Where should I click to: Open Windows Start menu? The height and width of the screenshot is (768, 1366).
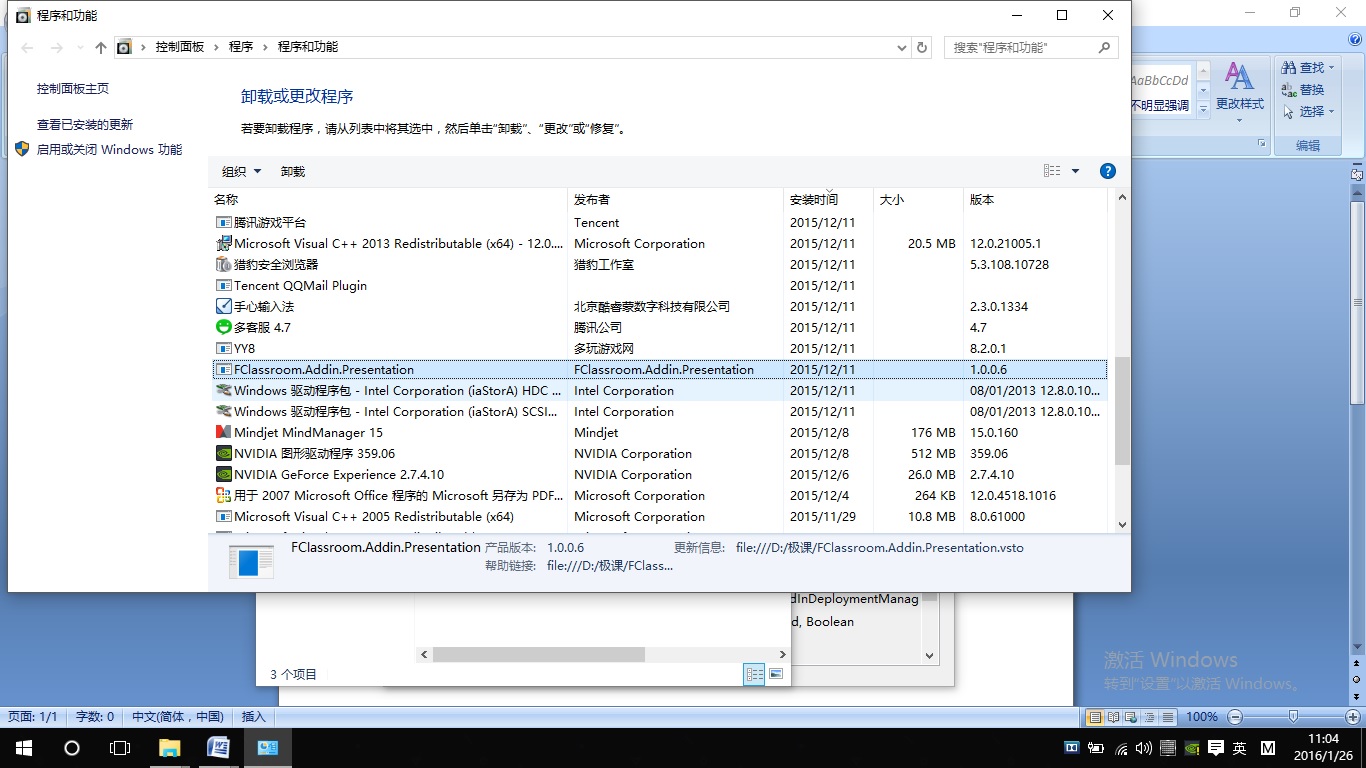coord(23,748)
